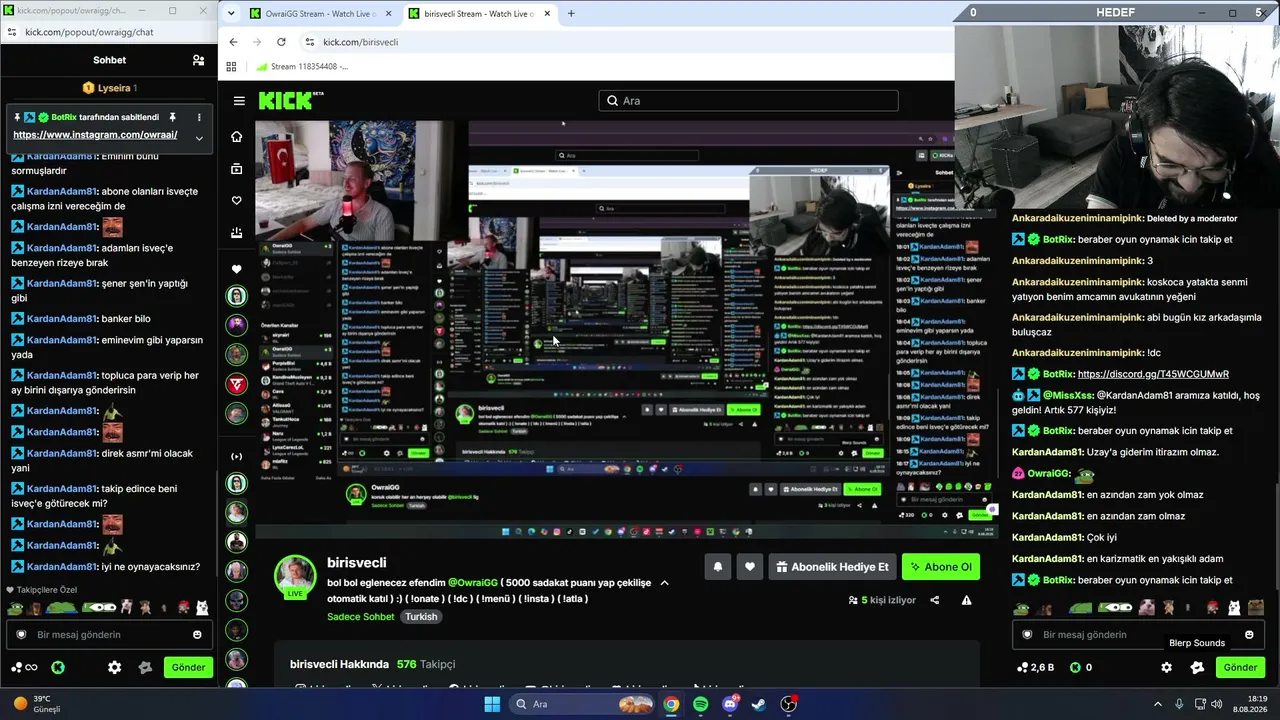Viewport: 1280px width, 720px height.
Task: Focus right chat message input
Action: pyautogui.click(x=1137, y=634)
